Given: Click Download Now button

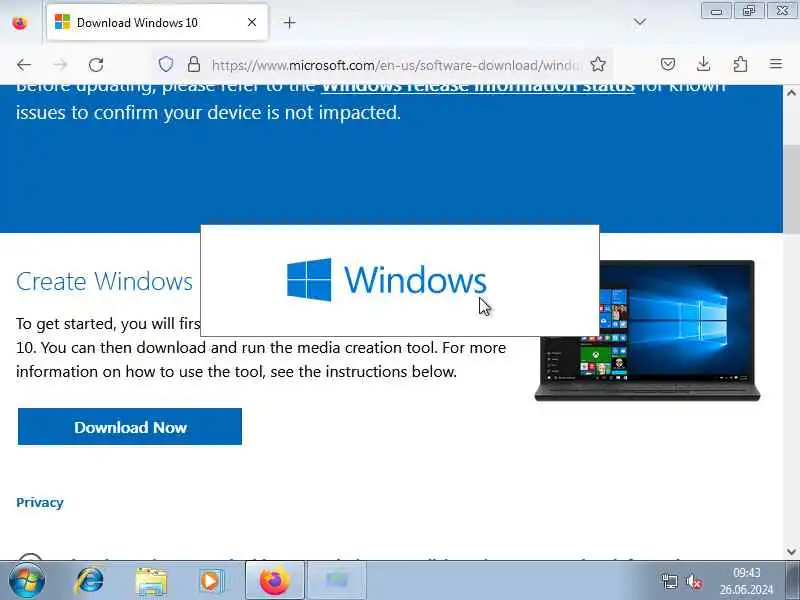Looking at the screenshot, I should (130, 427).
